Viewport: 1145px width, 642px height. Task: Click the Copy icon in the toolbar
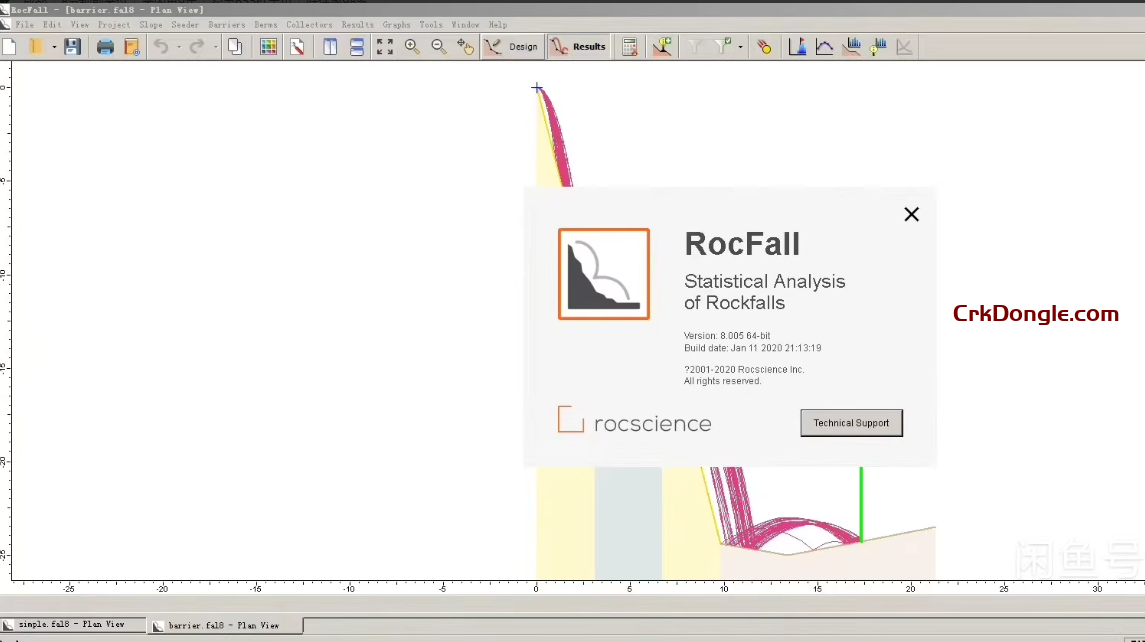point(234,46)
